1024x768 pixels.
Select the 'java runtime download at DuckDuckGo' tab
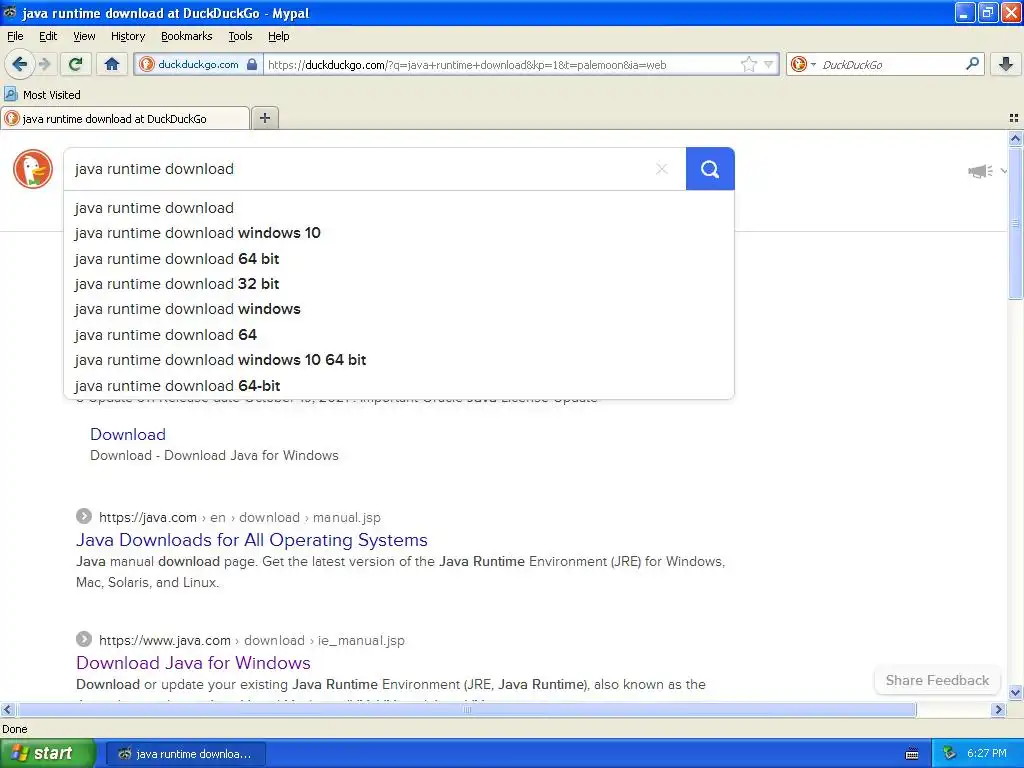coord(125,118)
